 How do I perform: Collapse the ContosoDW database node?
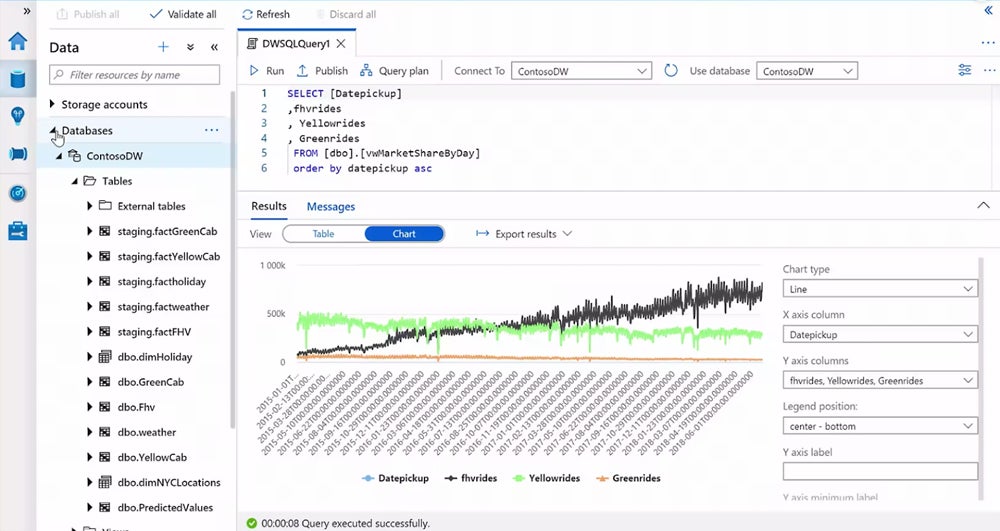59,156
